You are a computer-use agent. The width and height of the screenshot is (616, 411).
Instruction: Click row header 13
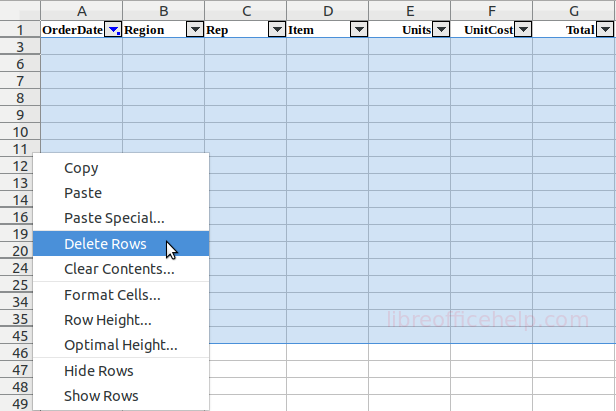[16, 183]
